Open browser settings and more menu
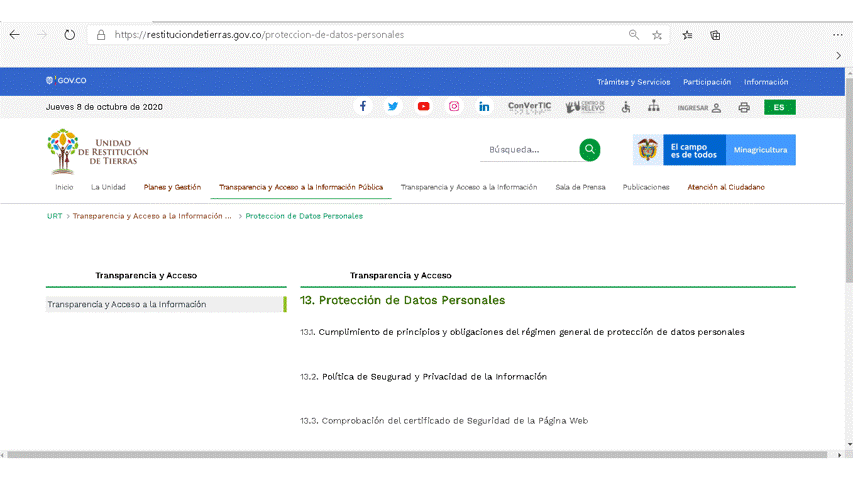853x480 pixels. [838, 35]
